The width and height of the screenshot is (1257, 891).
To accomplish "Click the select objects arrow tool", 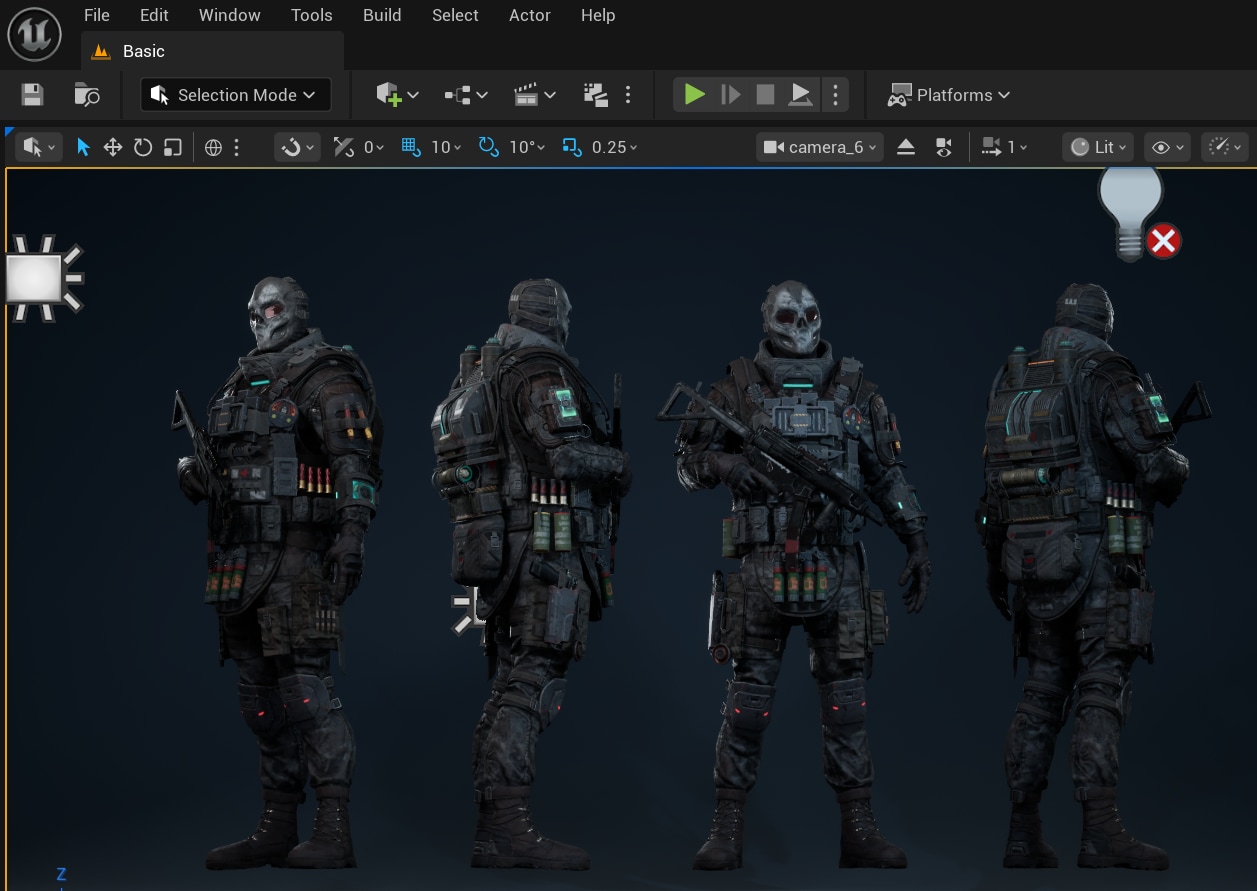I will 83,147.
